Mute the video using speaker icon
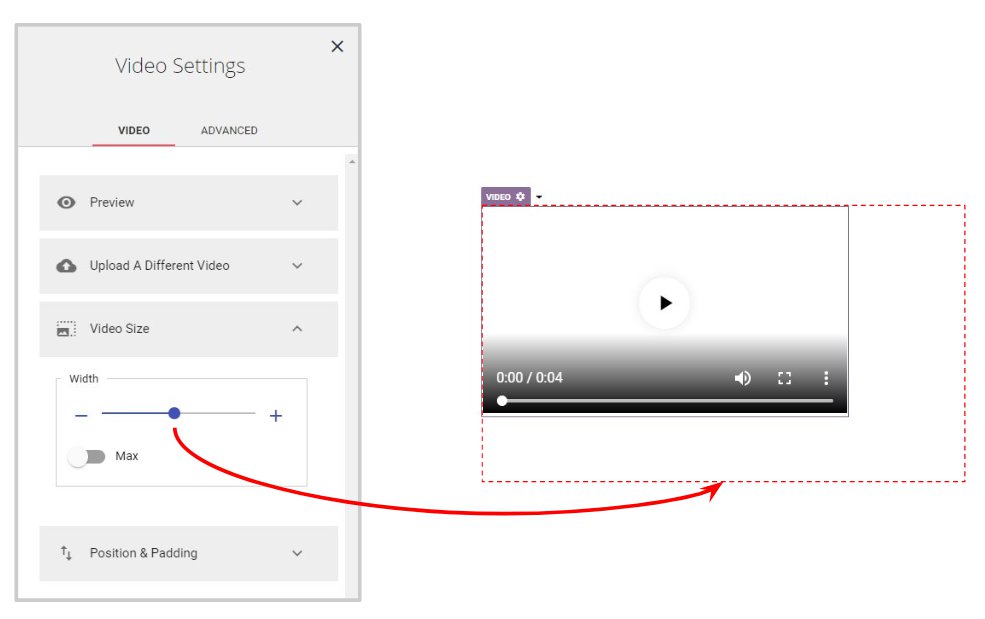 [x=743, y=378]
